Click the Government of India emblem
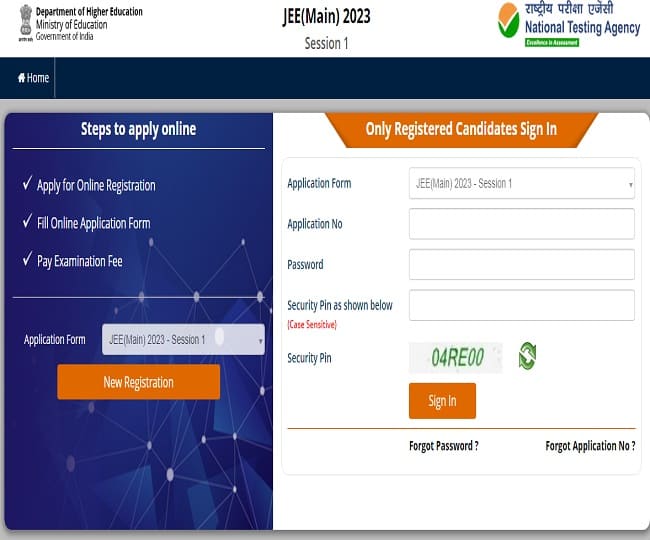 point(26,23)
